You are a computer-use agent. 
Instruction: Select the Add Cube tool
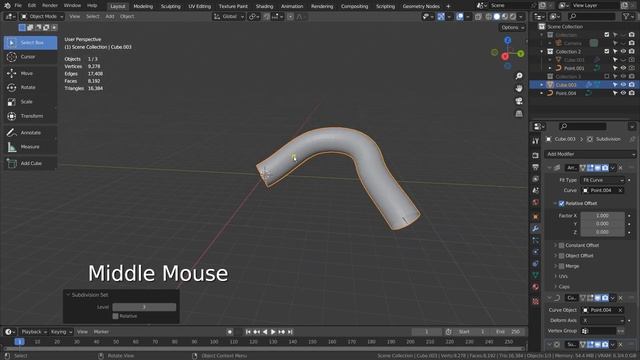(30, 163)
